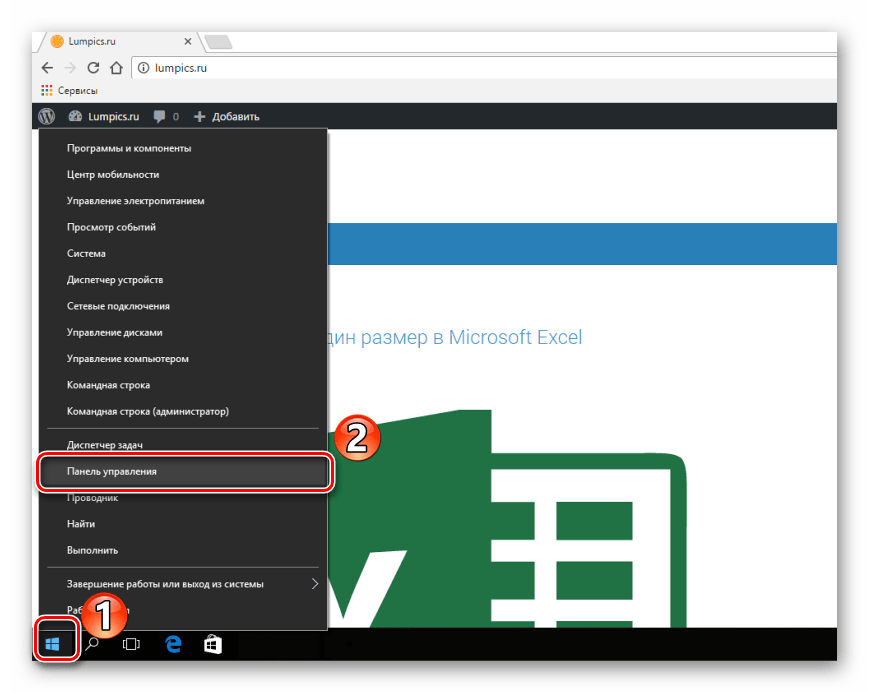Reload the page in Chrome

point(93,68)
